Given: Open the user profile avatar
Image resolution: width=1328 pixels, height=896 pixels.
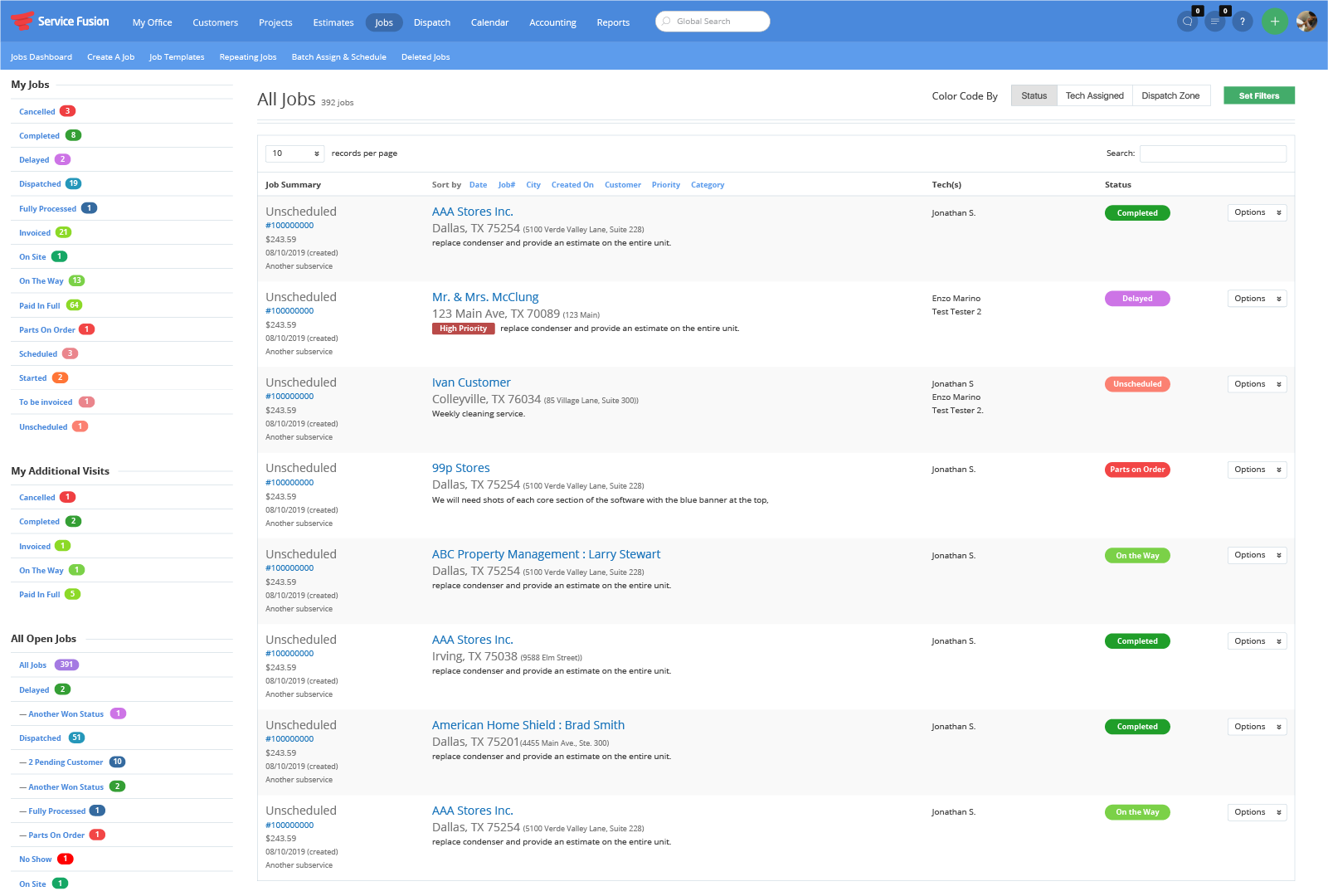Looking at the screenshot, I should pyautogui.click(x=1306, y=22).
